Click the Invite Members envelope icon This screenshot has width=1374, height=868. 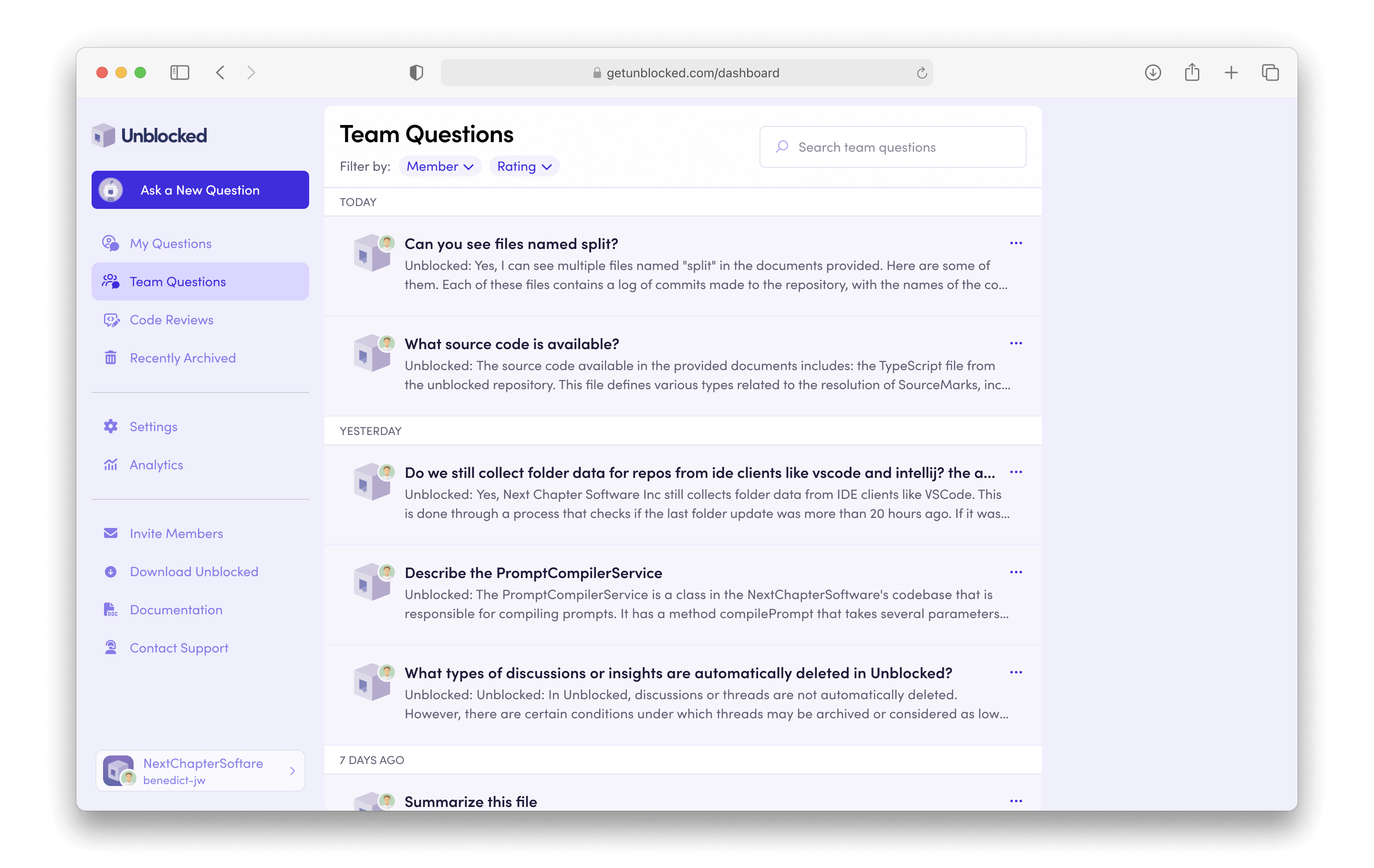pos(111,533)
